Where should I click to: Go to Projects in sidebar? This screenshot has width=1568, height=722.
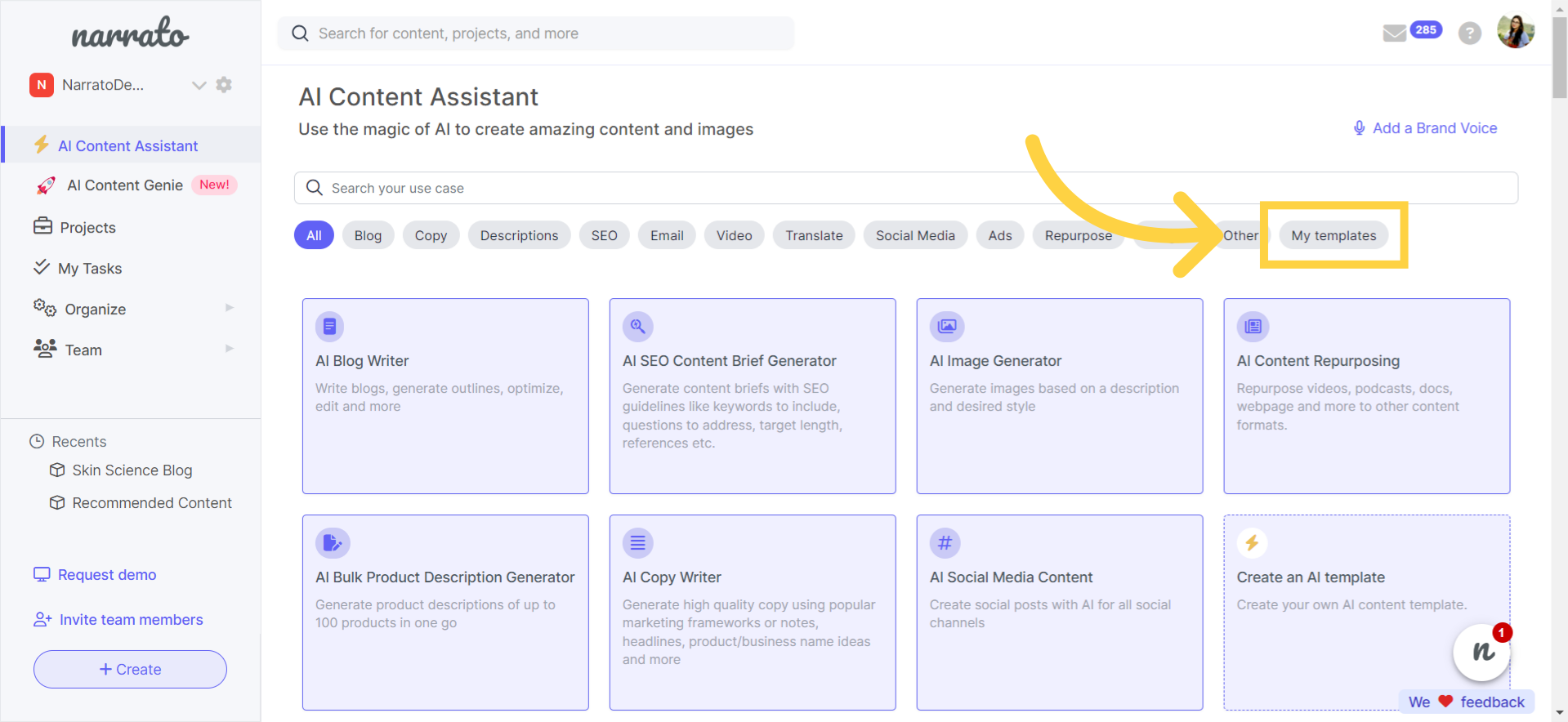[87, 228]
